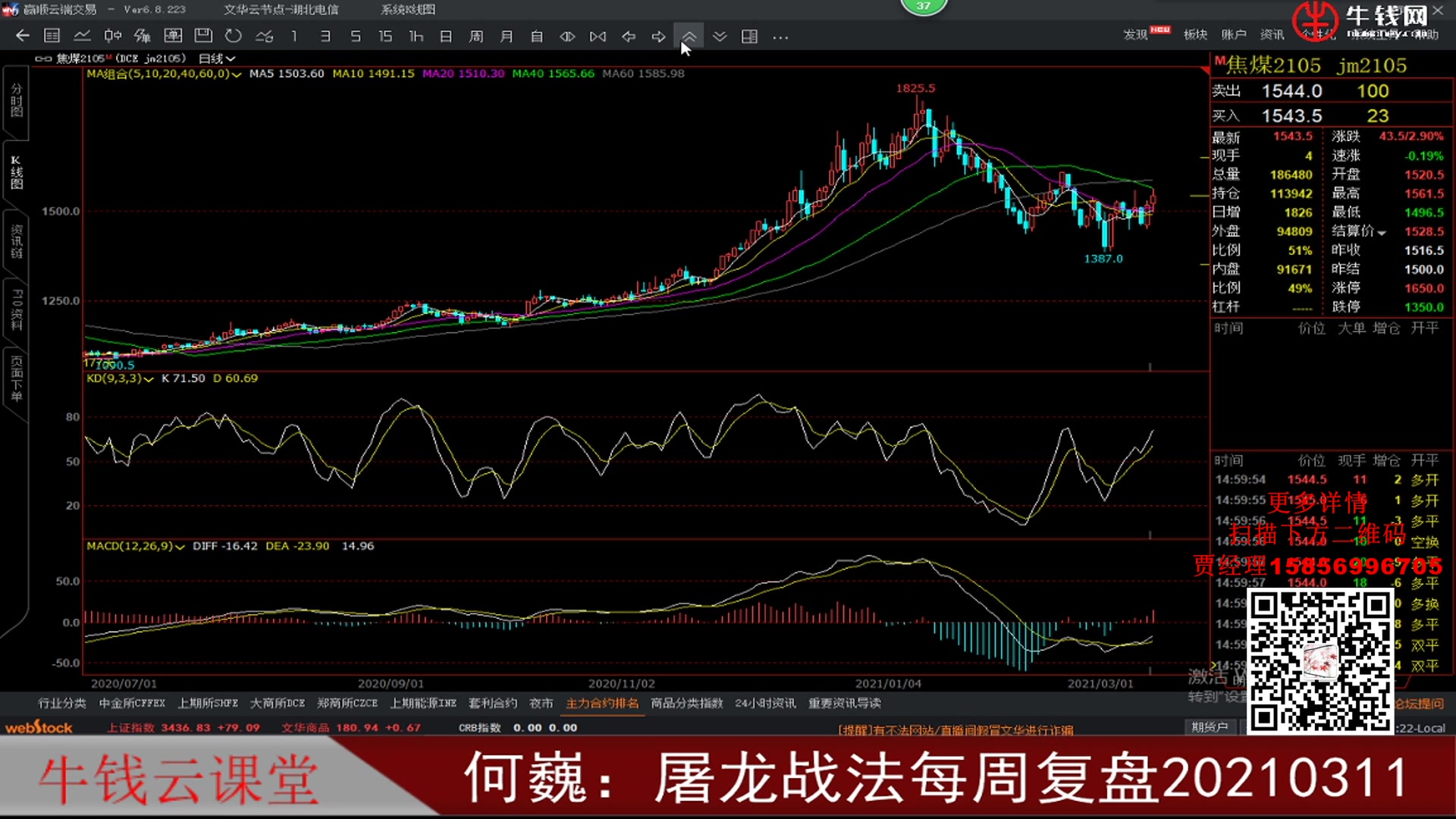Click the webstock logo in status bar
The image size is (1456, 819).
(39, 727)
